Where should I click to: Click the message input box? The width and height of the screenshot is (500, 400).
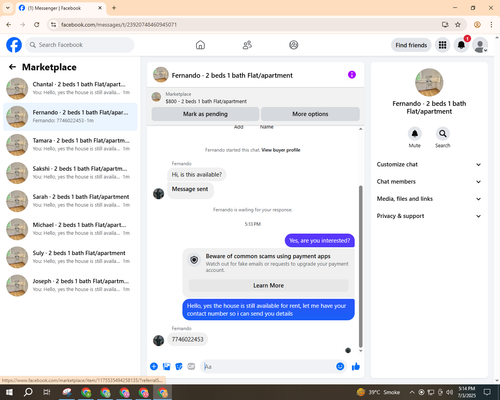[268, 367]
